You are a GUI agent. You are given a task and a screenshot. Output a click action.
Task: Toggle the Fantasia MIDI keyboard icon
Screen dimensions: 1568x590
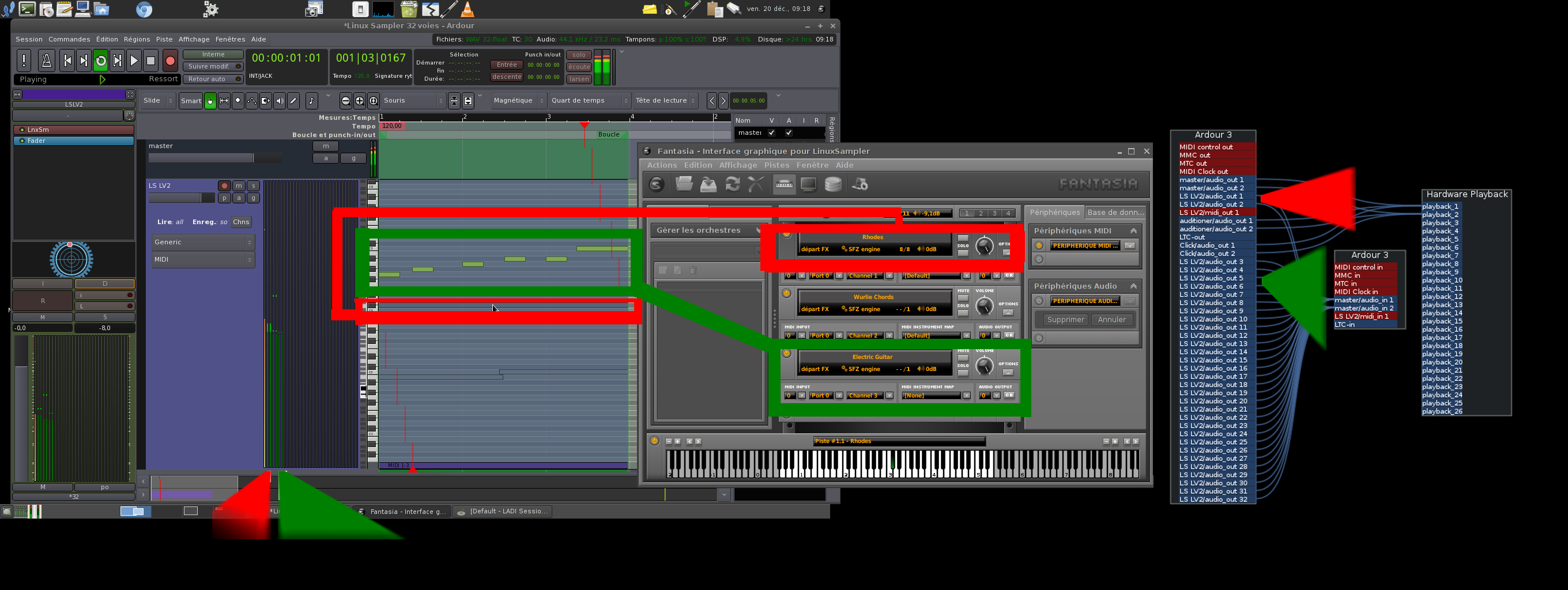tap(784, 184)
